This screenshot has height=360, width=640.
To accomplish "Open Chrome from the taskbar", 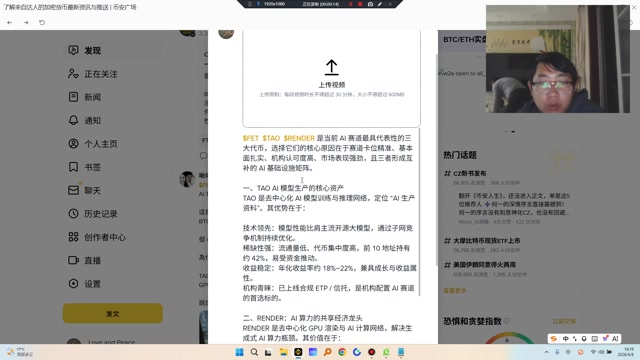I will click(342, 352).
